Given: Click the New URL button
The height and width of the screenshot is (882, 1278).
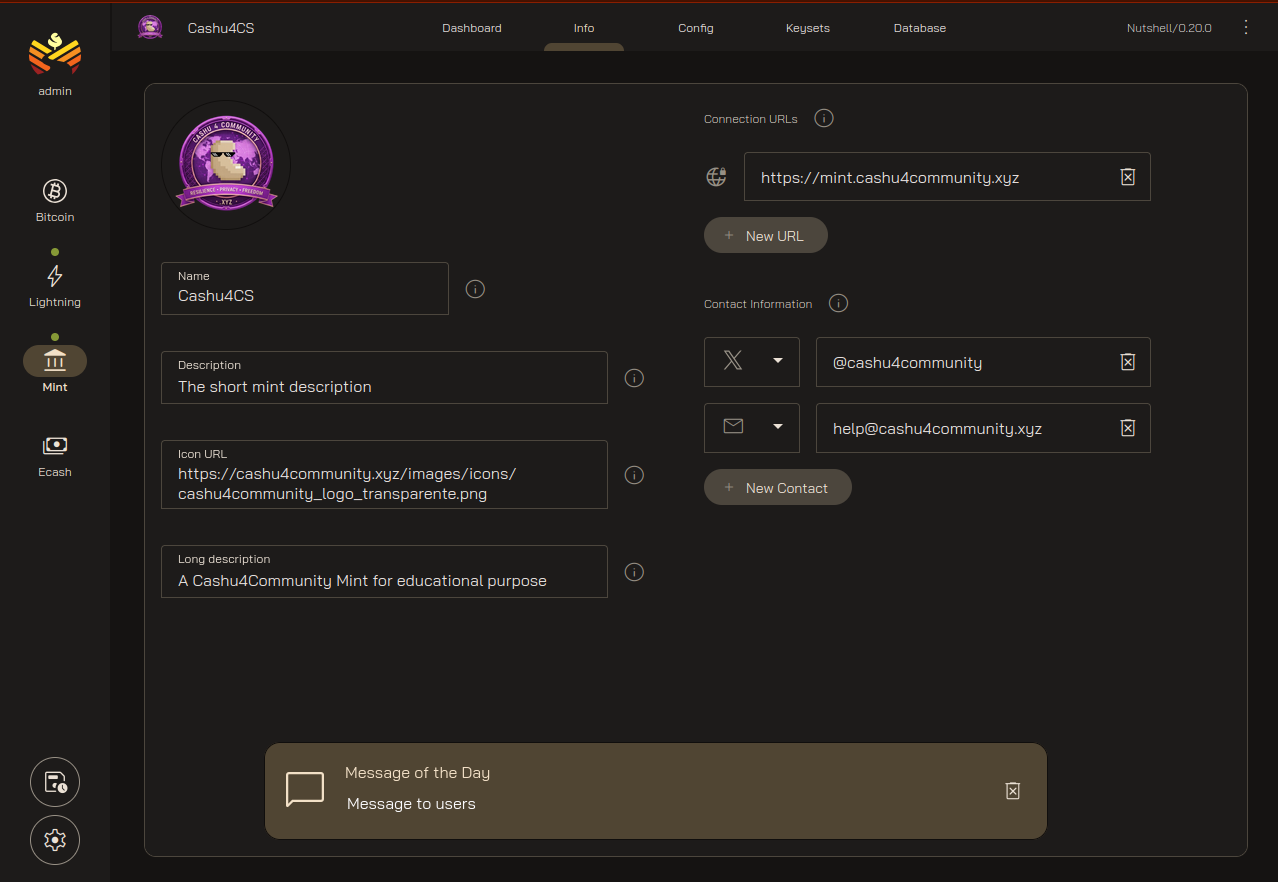Looking at the screenshot, I should coord(766,236).
